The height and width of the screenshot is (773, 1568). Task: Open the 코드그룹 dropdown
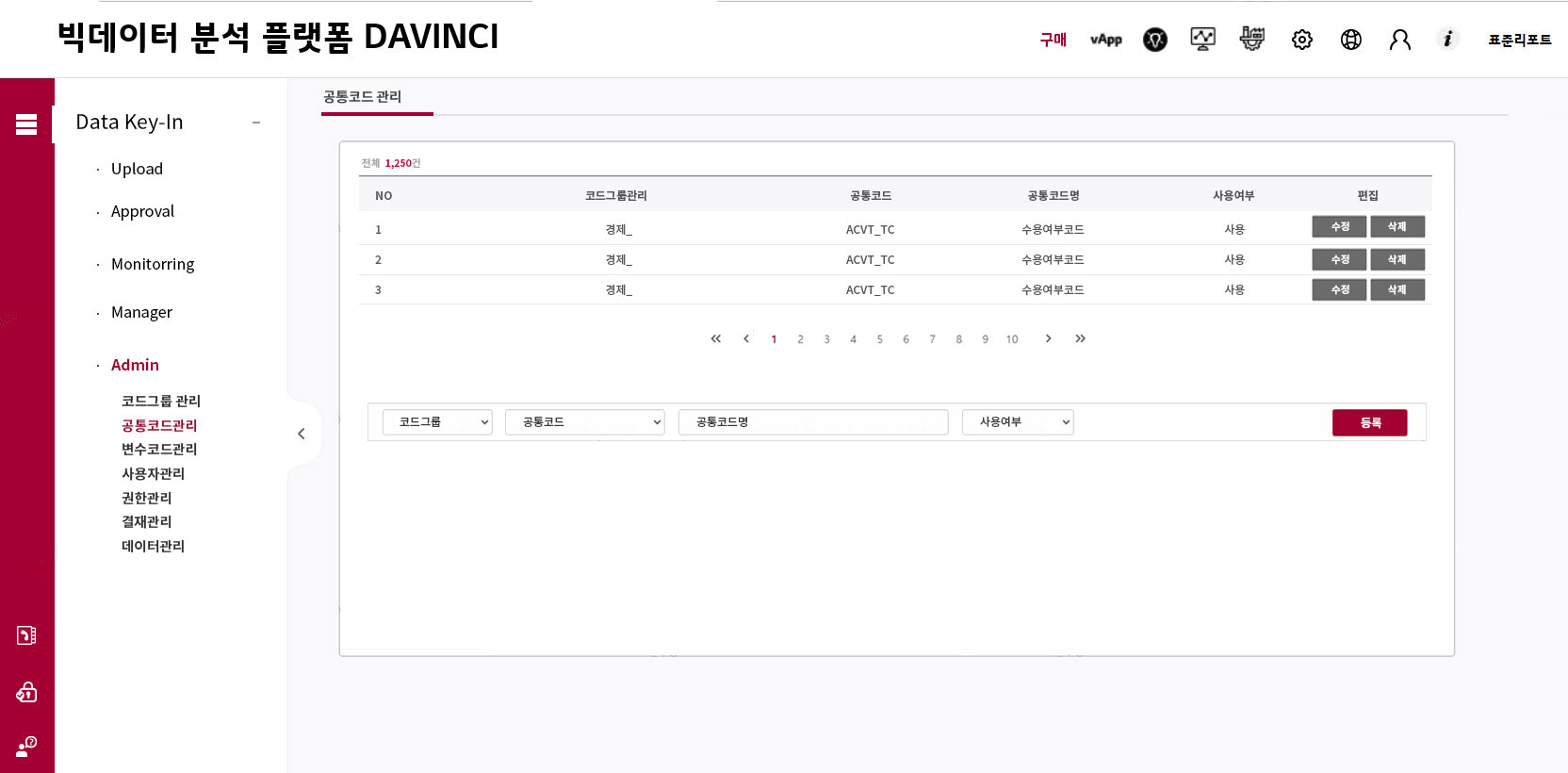coord(437,422)
